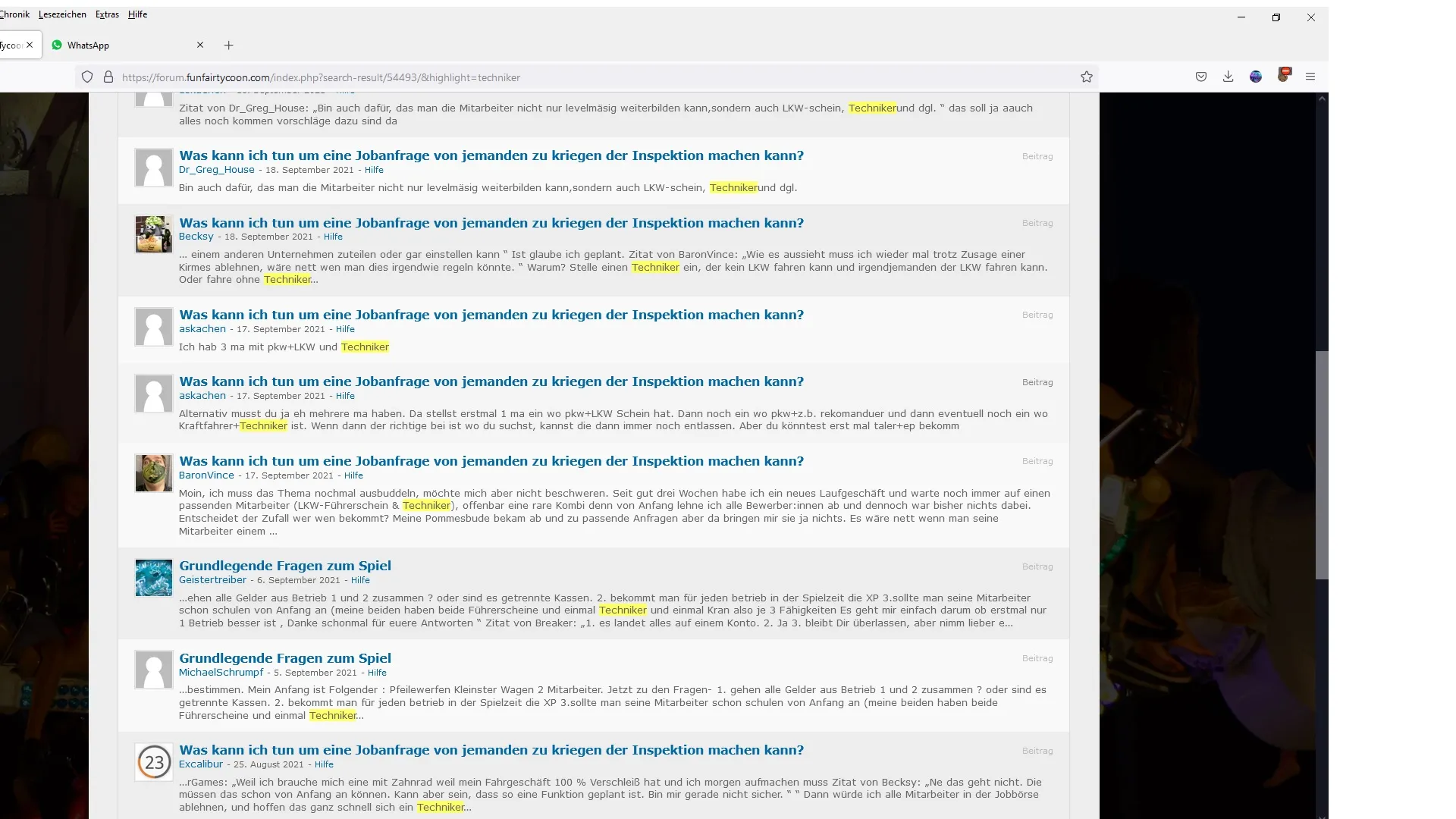This screenshot has width=1456, height=819.
Task: Visit BaronVince's user profile link
Action: coord(206,475)
